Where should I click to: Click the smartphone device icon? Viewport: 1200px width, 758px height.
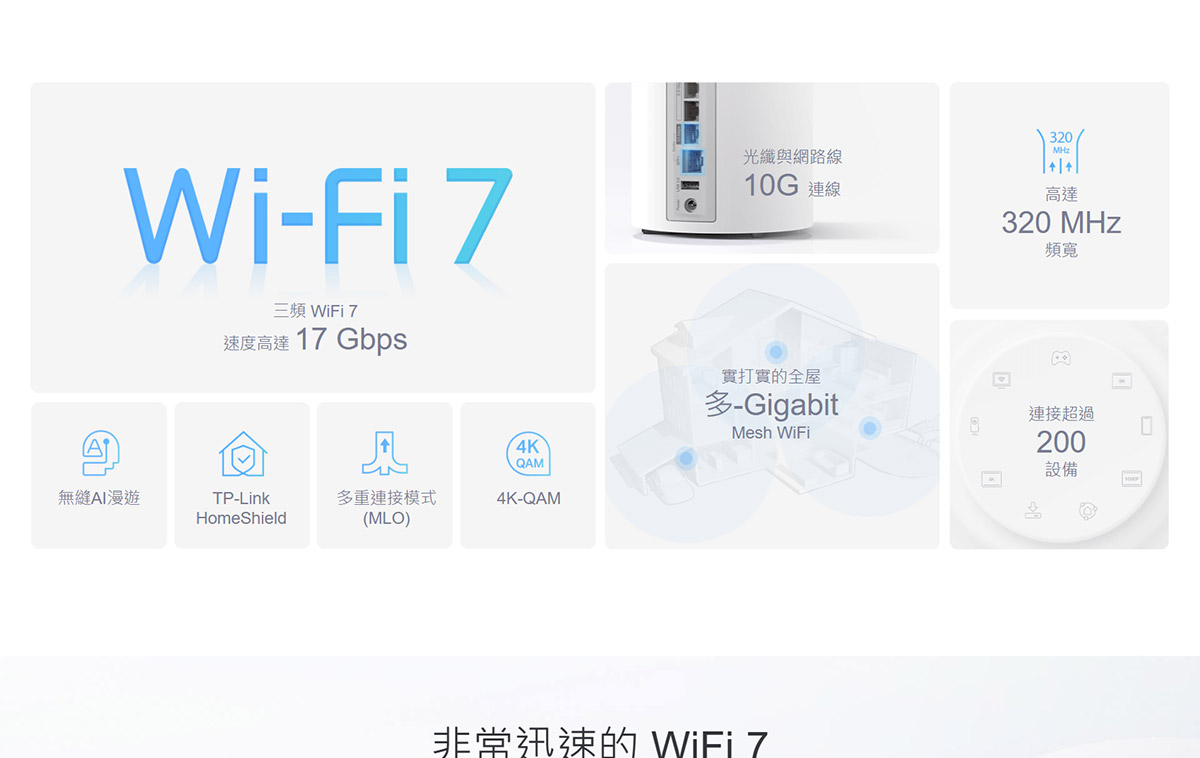pos(1146,427)
